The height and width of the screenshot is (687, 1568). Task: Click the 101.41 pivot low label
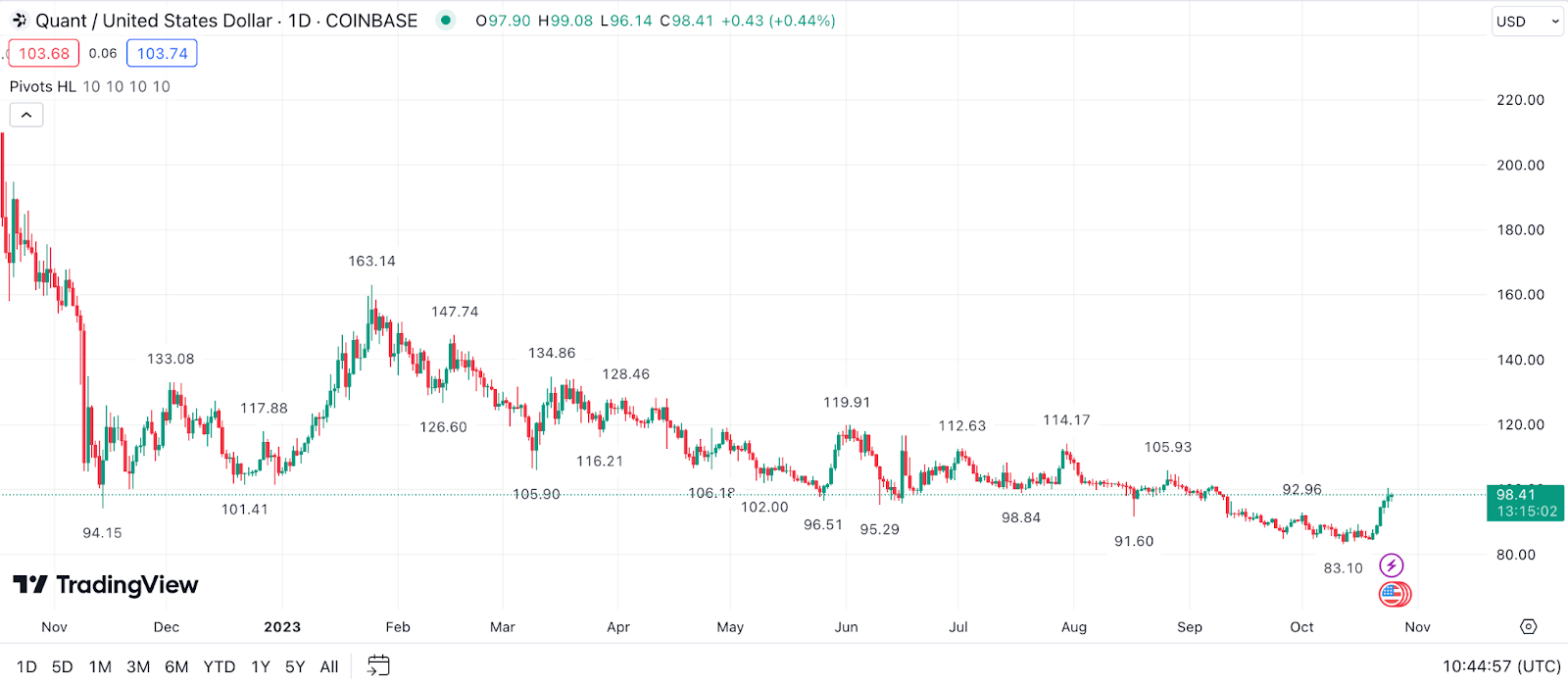pyautogui.click(x=244, y=510)
